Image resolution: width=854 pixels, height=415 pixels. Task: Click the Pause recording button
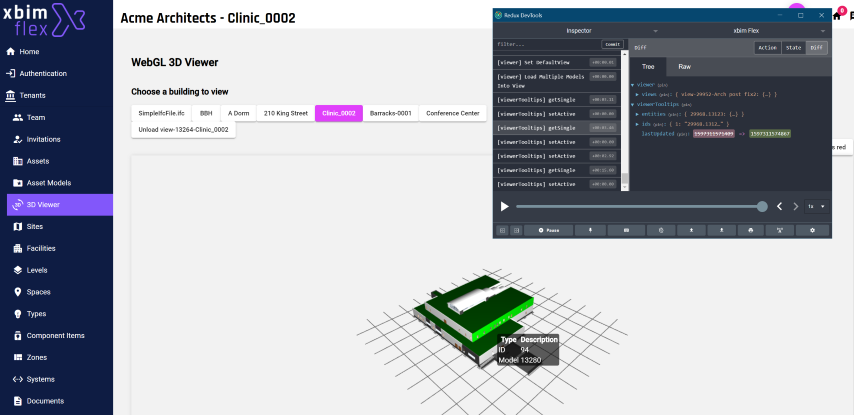click(x=549, y=230)
